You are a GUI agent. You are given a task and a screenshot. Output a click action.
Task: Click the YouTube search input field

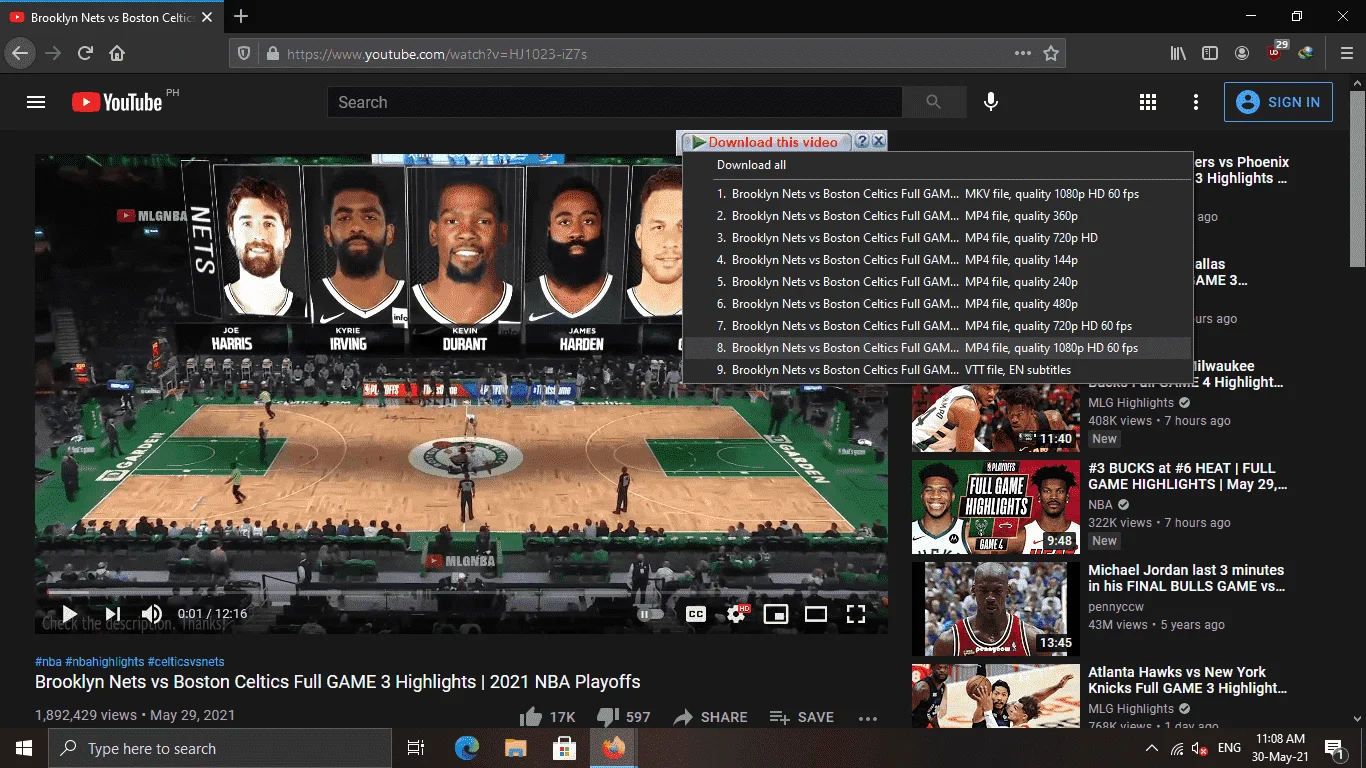[615, 102]
